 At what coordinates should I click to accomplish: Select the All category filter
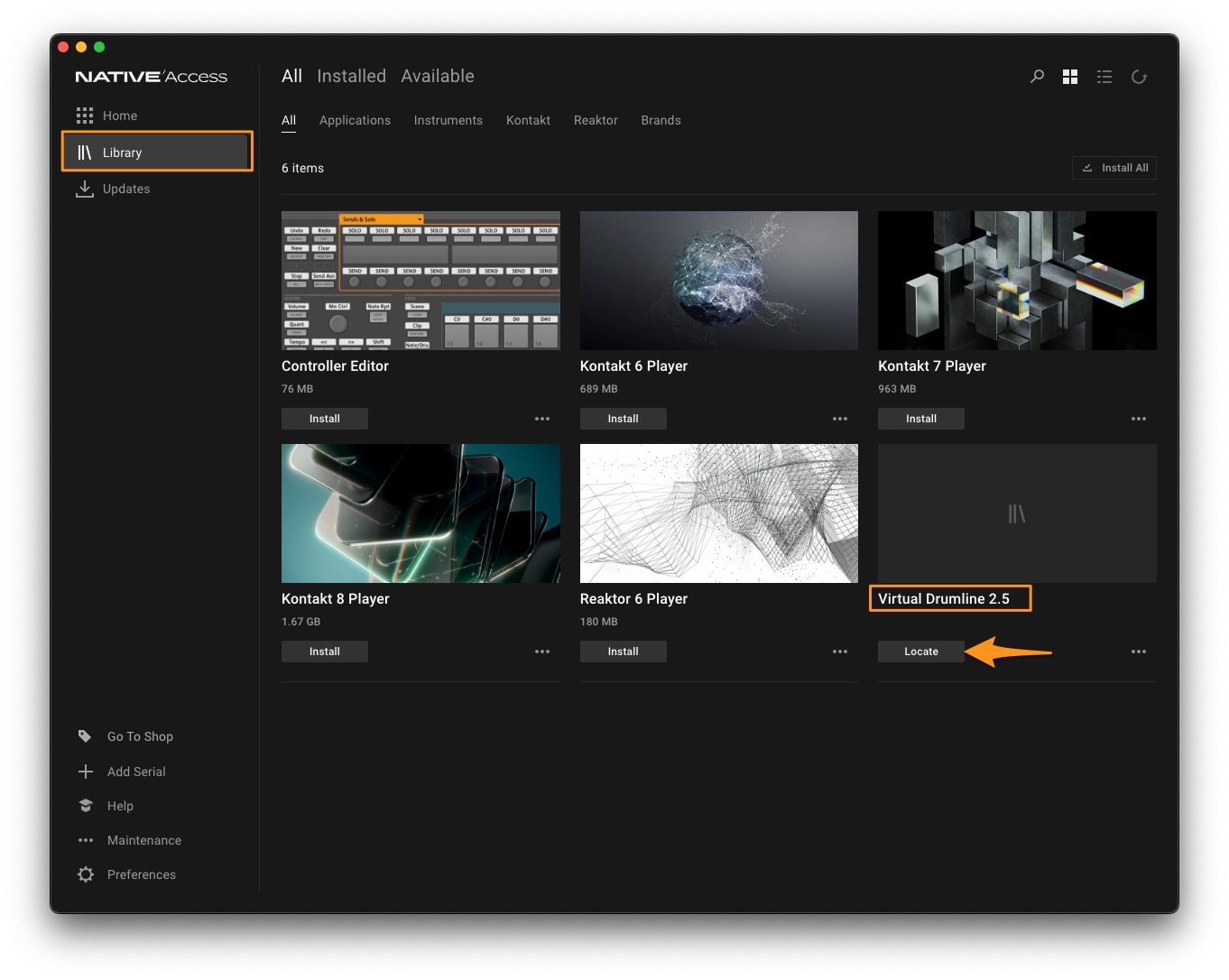point(289,120)
